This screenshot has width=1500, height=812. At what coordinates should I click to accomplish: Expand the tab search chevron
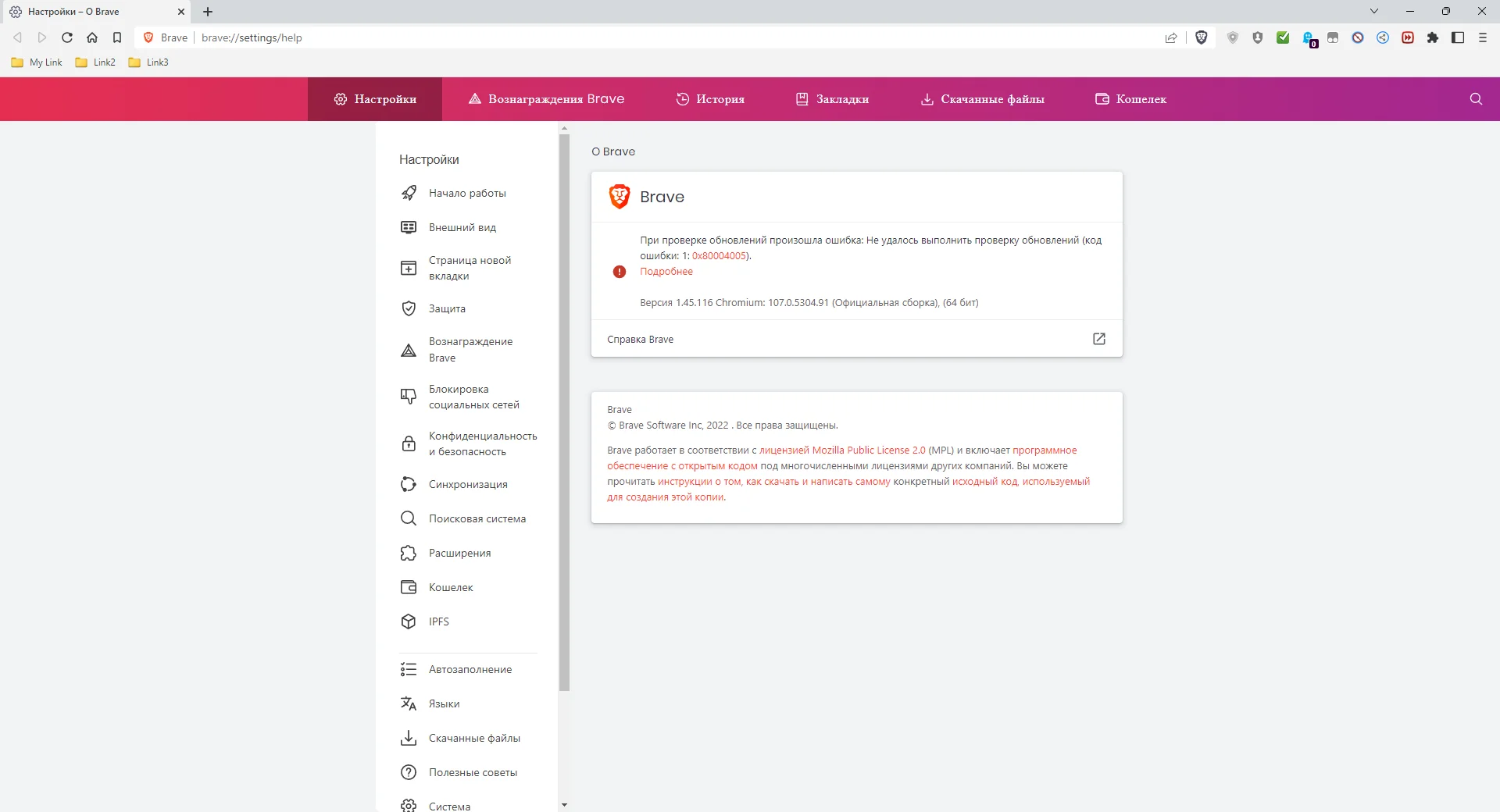(x=1374, y=11)
